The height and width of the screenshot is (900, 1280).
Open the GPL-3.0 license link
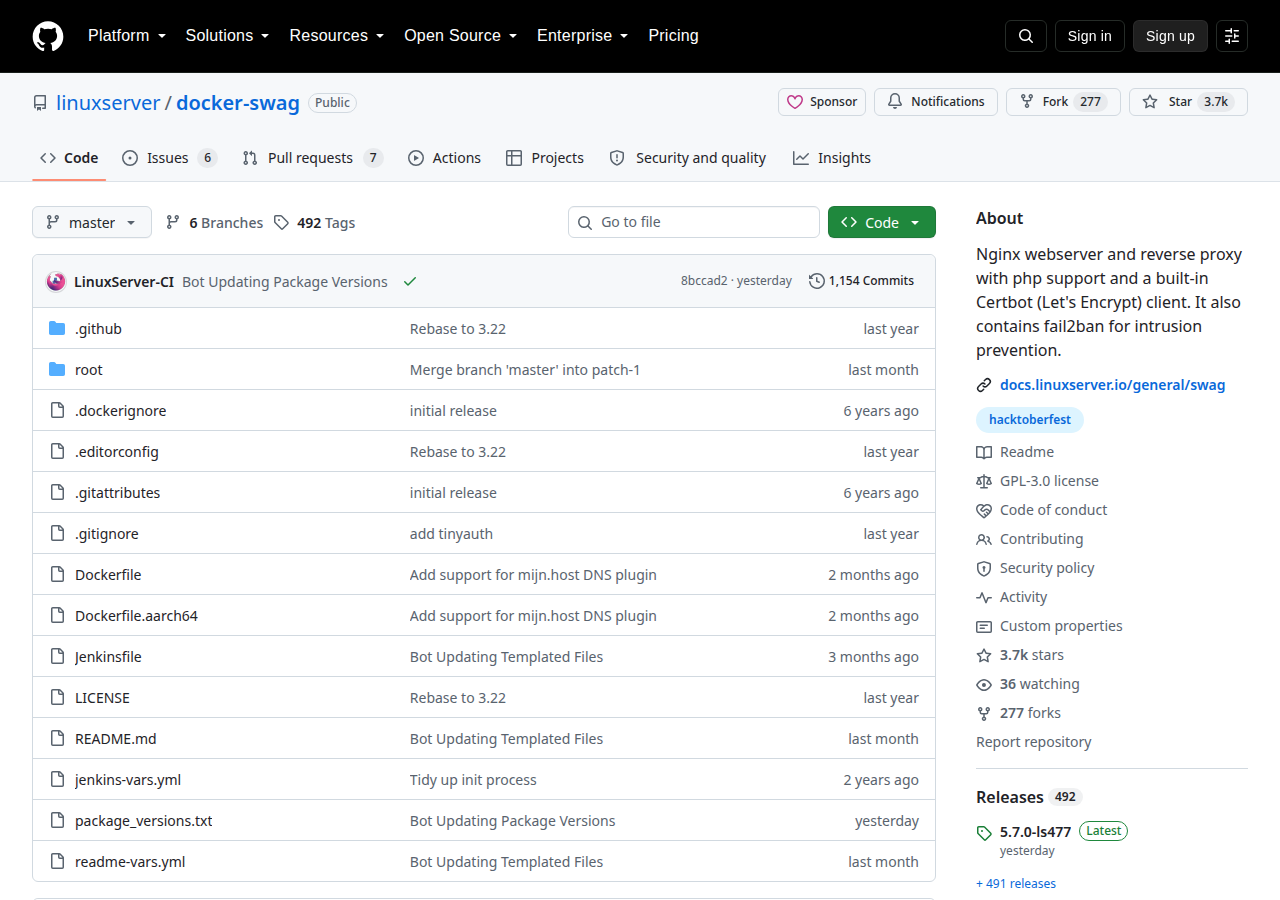point(1049,481)
